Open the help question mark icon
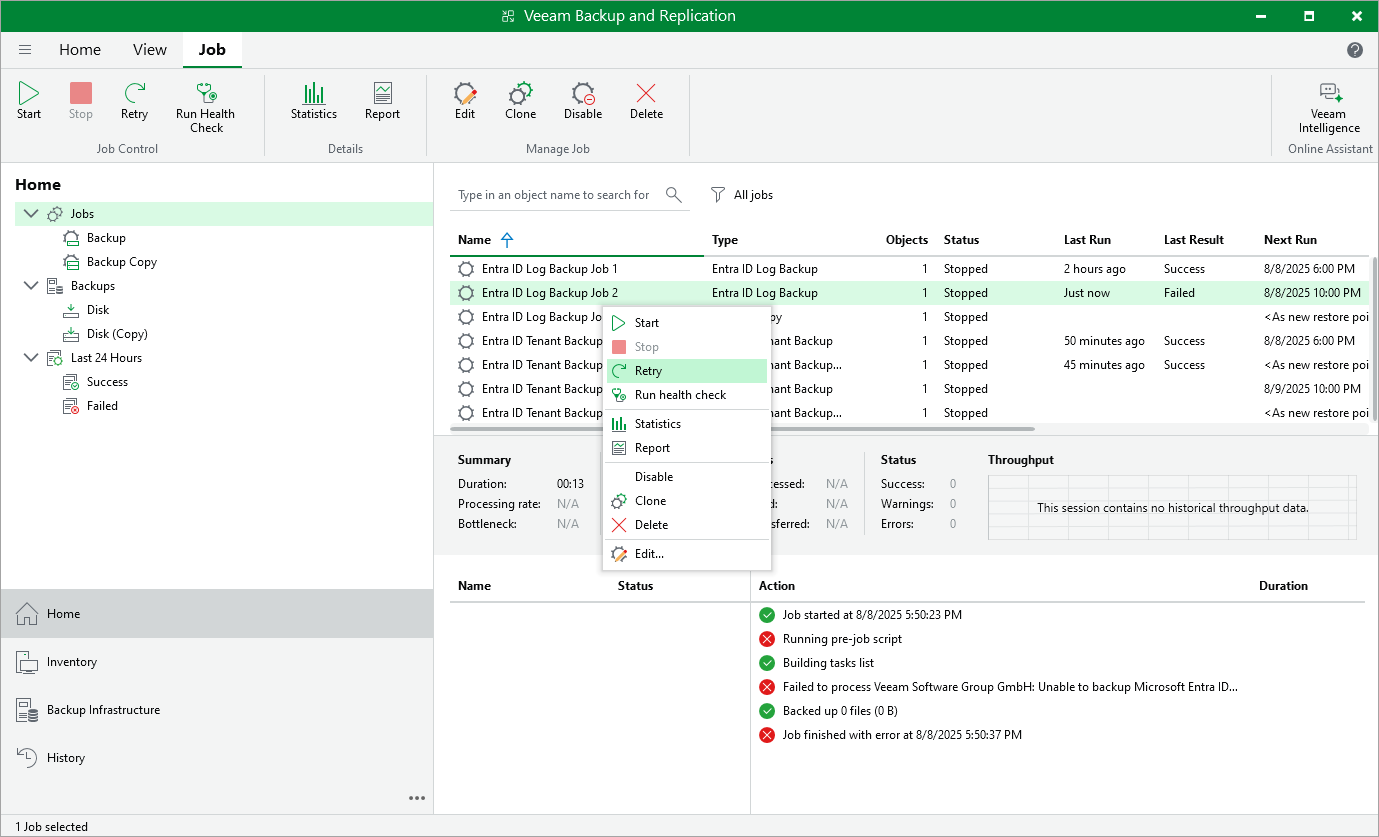The image size is (1379, 837). click(x=1355, y=50)
